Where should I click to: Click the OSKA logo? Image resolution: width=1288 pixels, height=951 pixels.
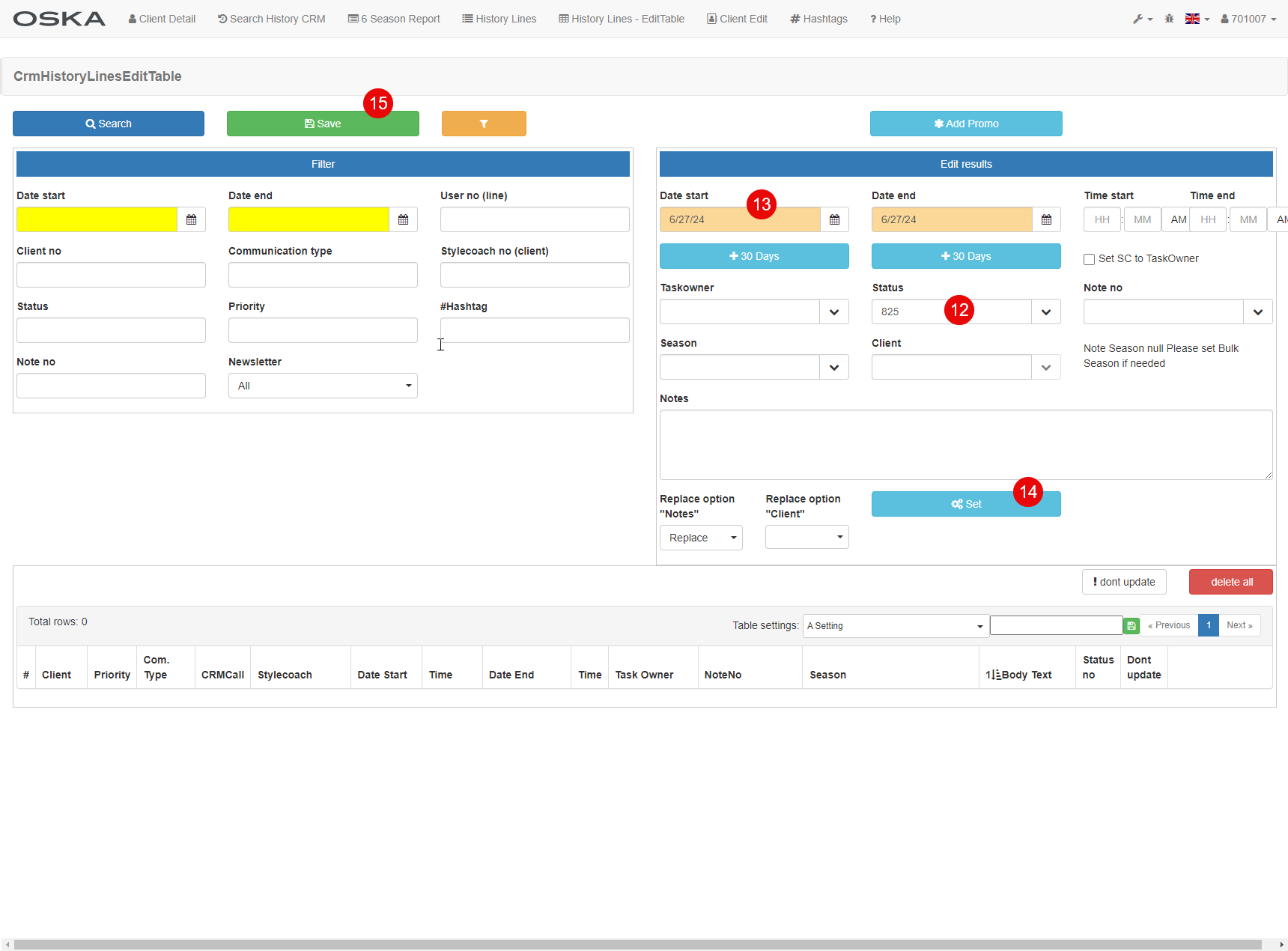click(x=59, y=19)
